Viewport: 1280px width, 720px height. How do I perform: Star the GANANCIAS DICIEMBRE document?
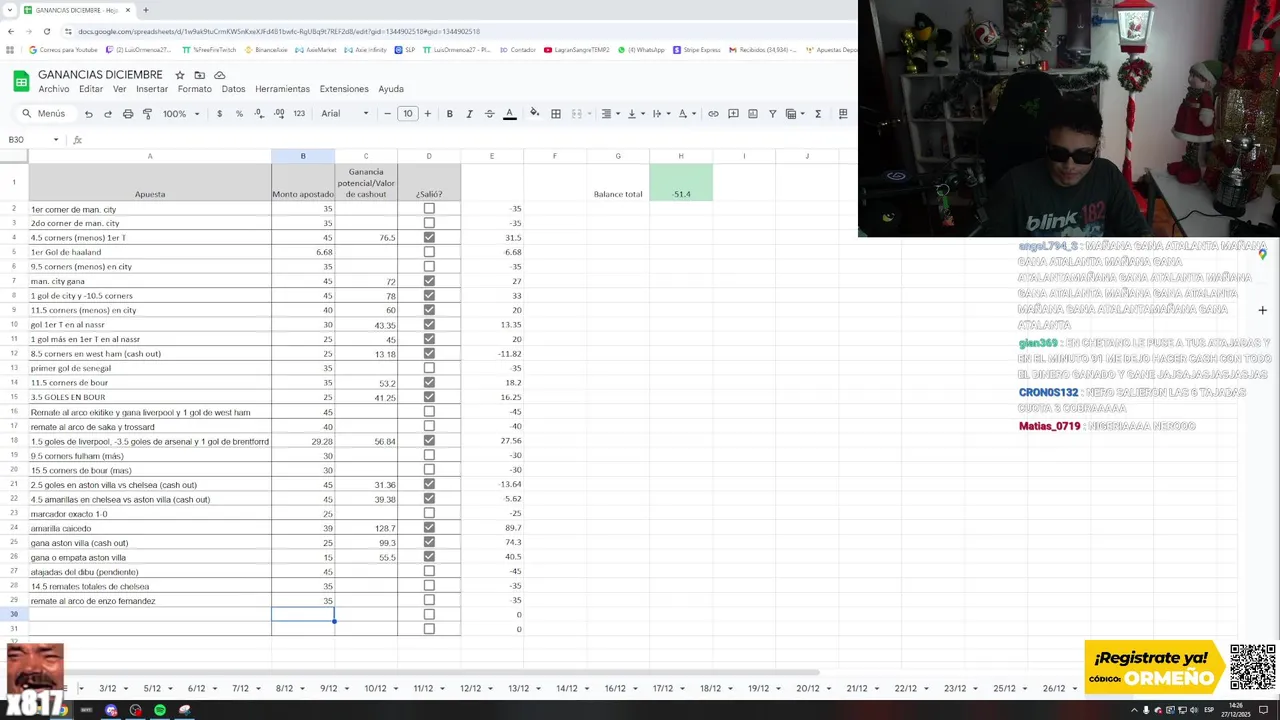click(180, 75)
